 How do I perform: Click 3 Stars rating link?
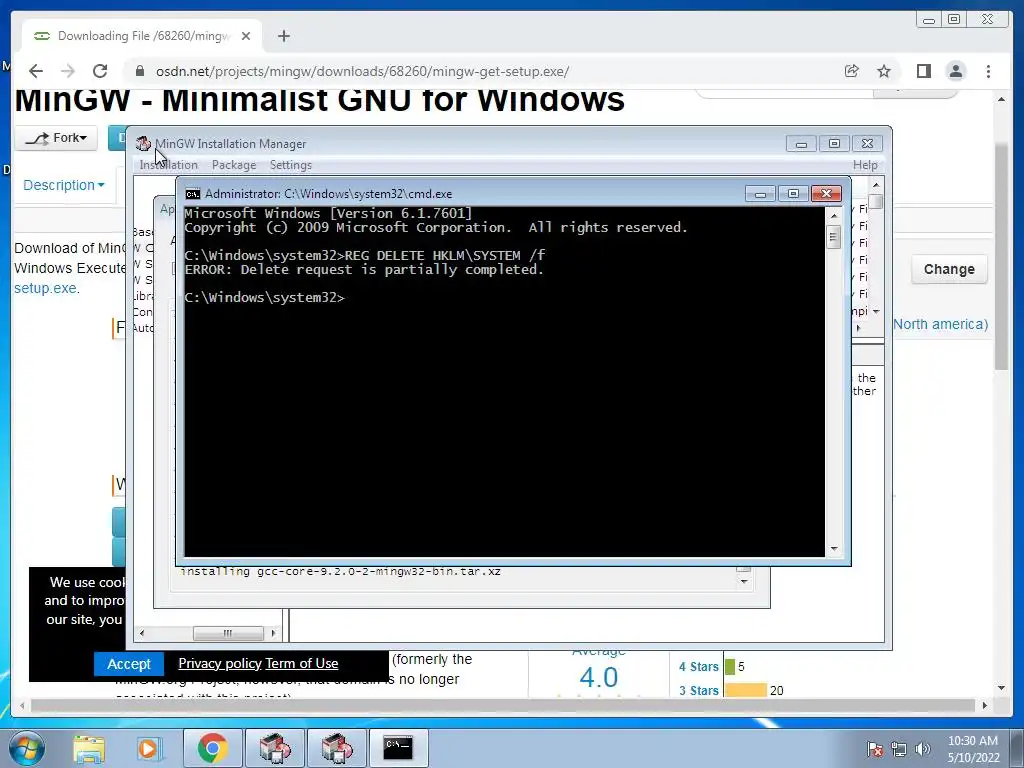click(699, 690)
